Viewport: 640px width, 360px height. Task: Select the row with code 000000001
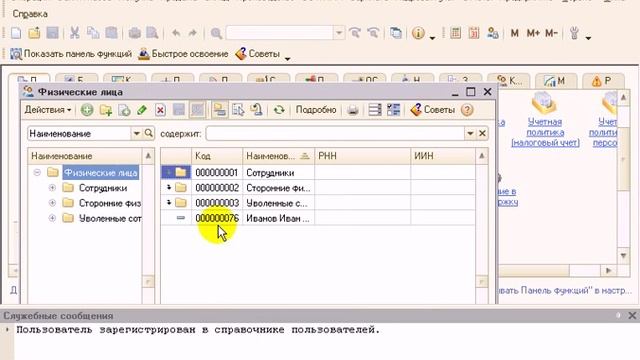pos(318,173)
